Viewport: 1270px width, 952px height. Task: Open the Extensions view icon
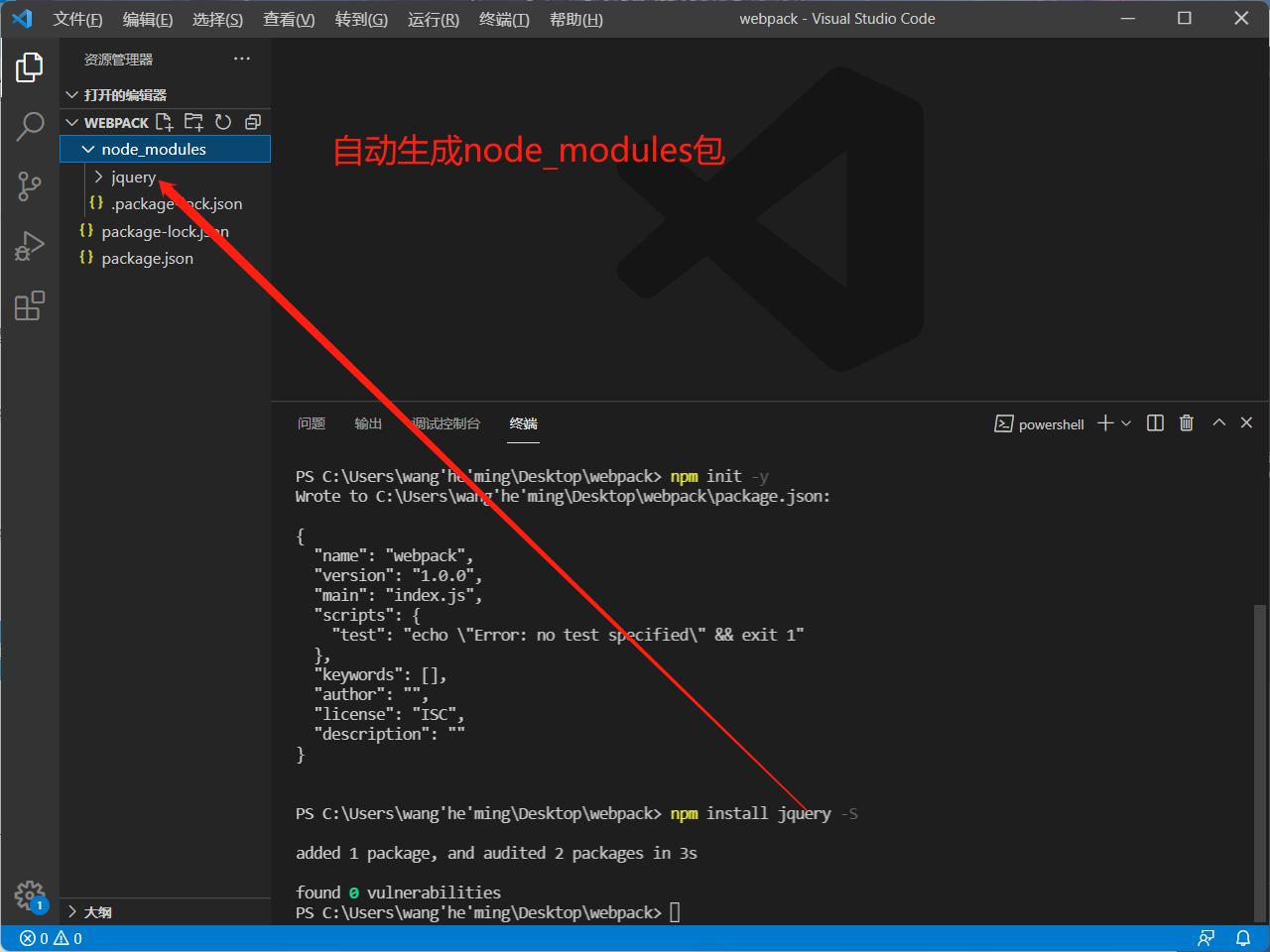coord(30,305)
